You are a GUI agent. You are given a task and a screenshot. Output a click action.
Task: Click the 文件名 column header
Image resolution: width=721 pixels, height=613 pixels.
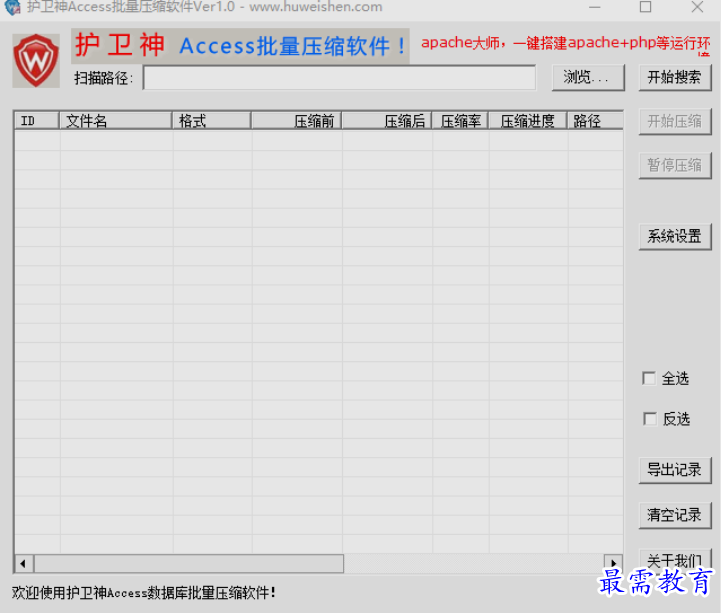click(115, 121)
